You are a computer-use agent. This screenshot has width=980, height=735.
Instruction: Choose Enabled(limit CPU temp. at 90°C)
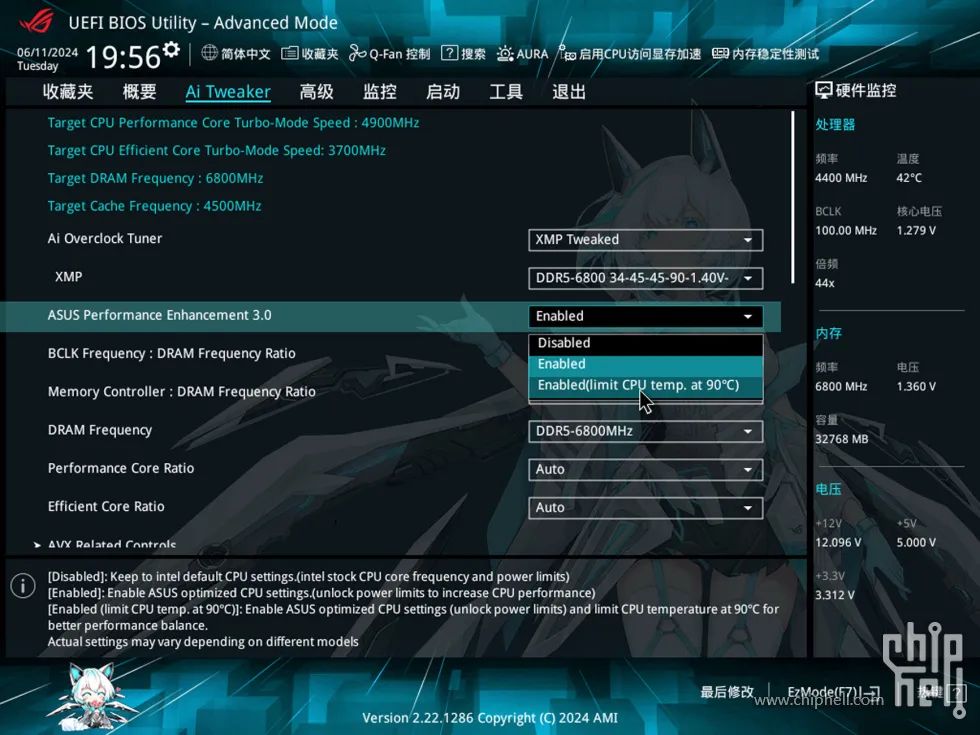tap(646, 385)
